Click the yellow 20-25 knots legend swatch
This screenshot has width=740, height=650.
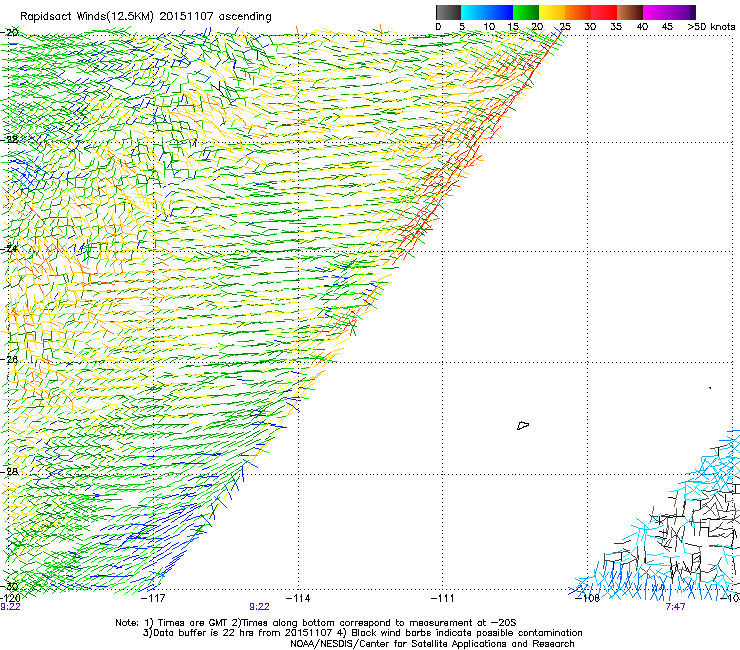(552, 12)
